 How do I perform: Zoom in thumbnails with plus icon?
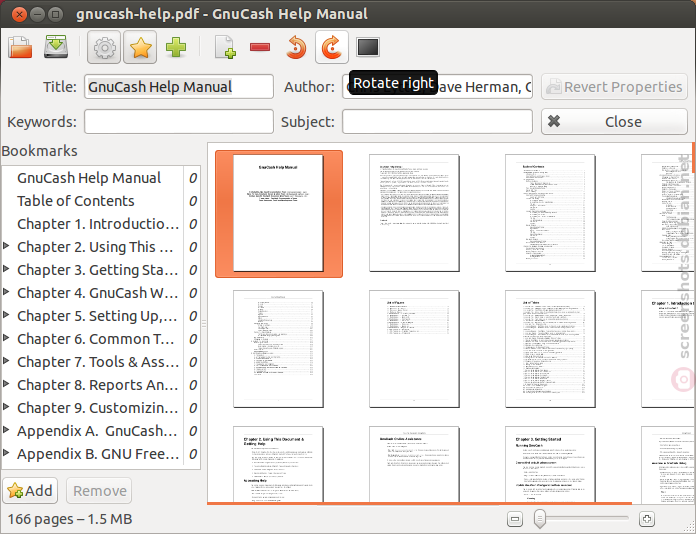[x=647, y=519]
